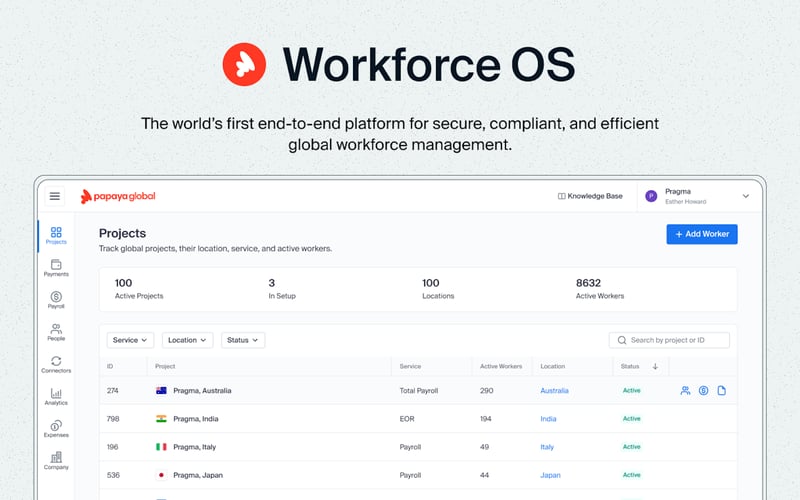
Task: Select the Pragma, India project name
Action: click(195, 419)
